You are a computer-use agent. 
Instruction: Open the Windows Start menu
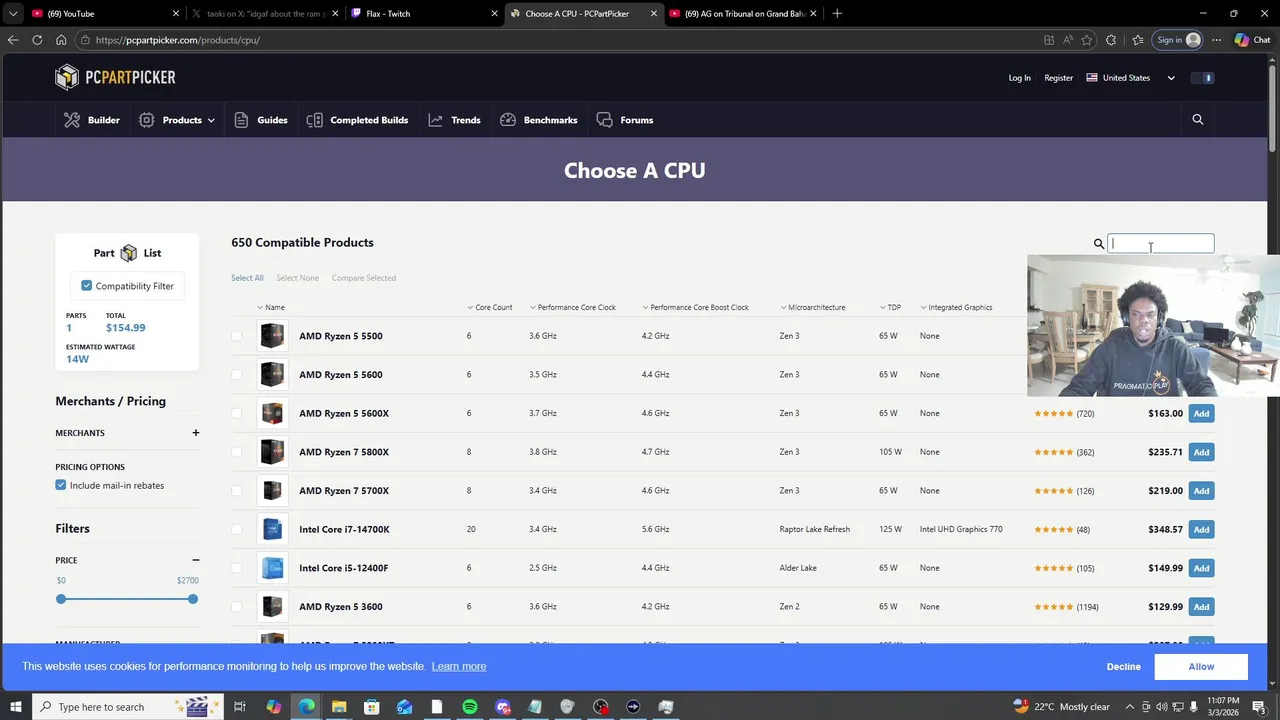(x=15, y=707)
